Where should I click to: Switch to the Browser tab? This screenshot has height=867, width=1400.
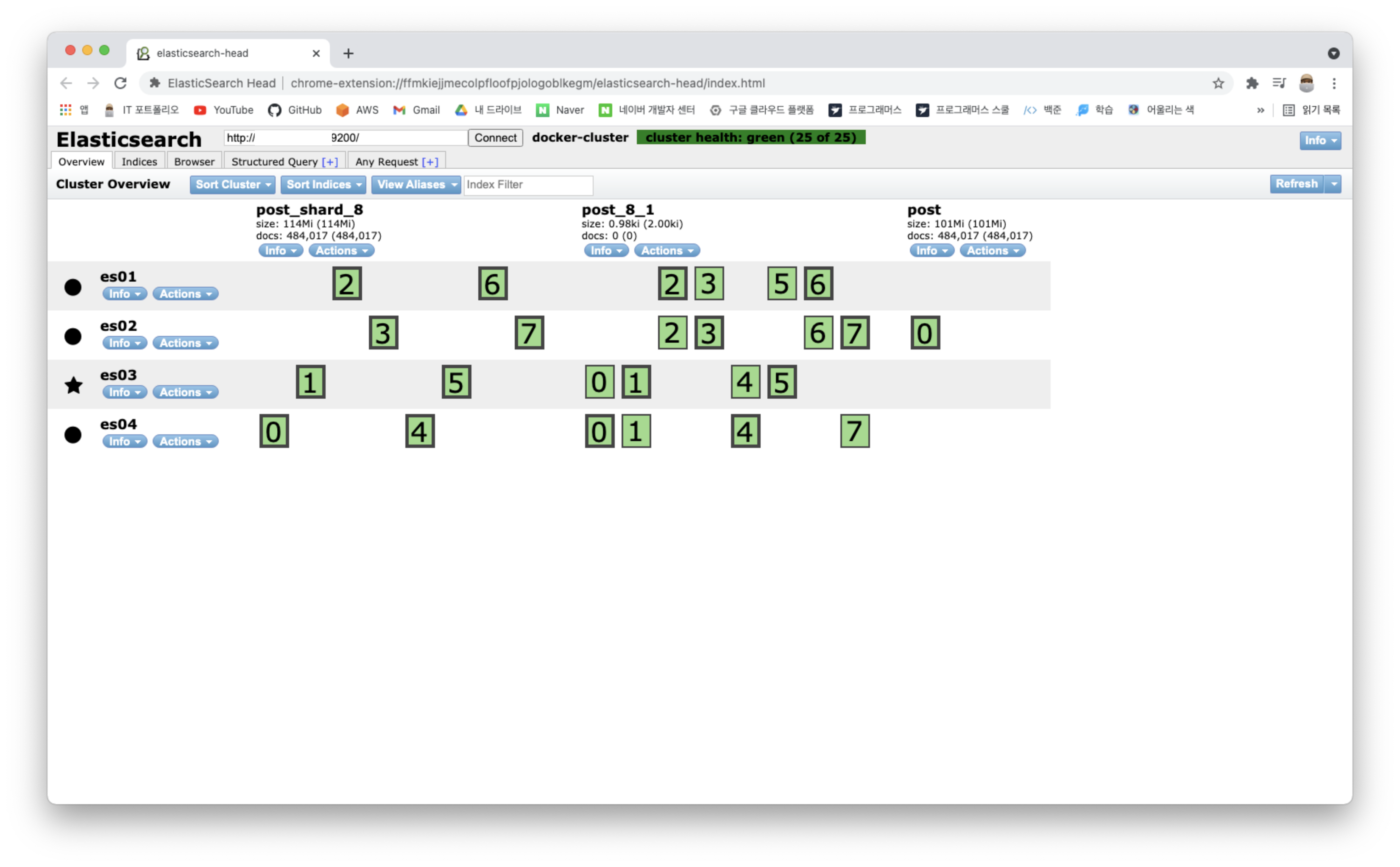pyautogui.click(x=194, y=161)
